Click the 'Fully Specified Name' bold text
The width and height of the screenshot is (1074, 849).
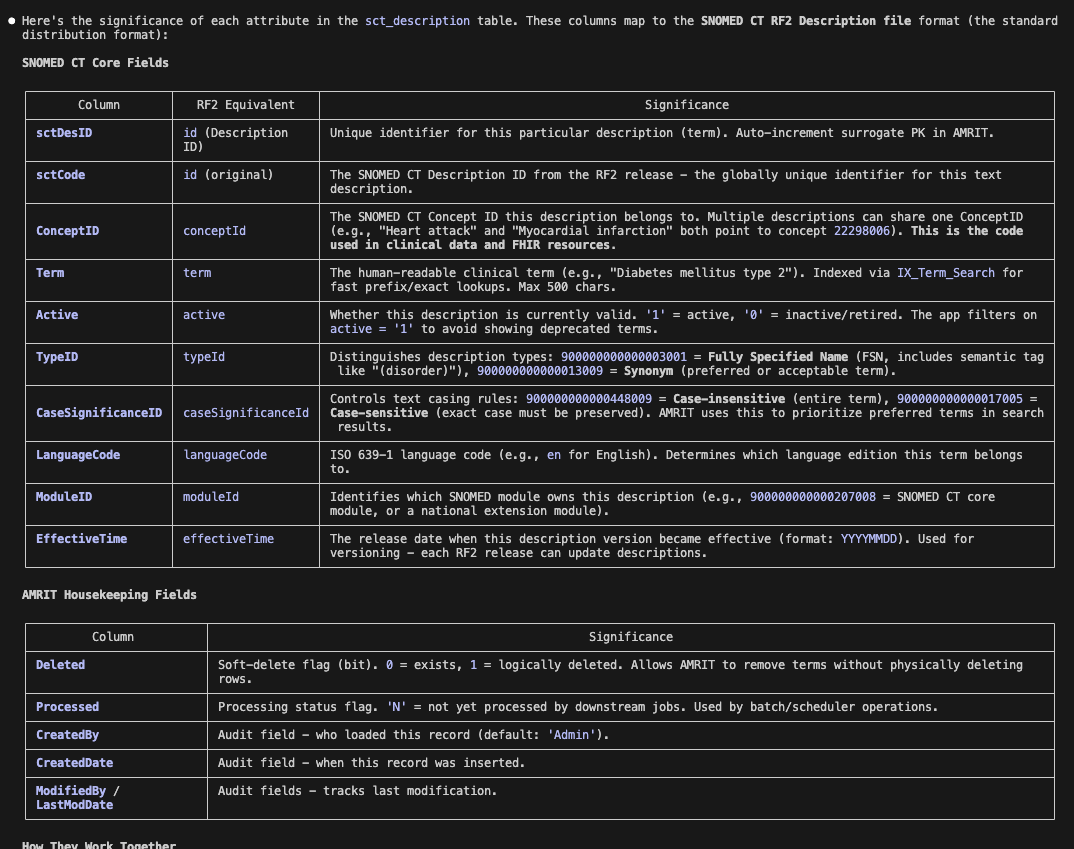click(777, 357)
